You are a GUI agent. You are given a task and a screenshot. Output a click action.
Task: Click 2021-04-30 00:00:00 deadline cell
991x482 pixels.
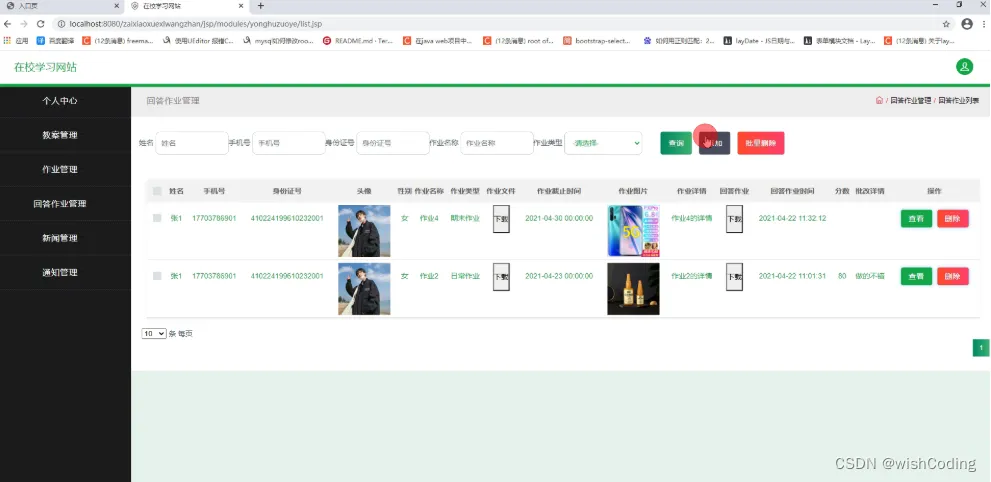pos(559,219)
